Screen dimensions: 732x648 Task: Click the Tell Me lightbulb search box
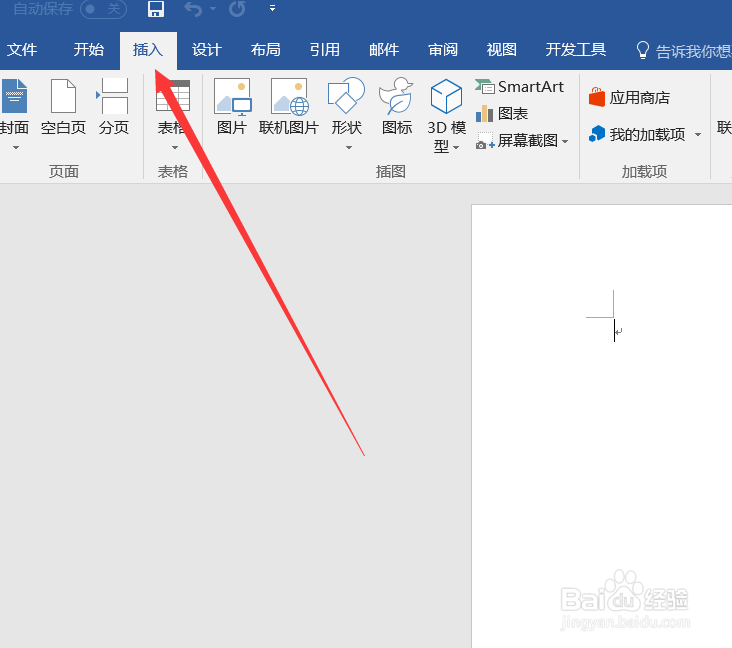(683, 50)
